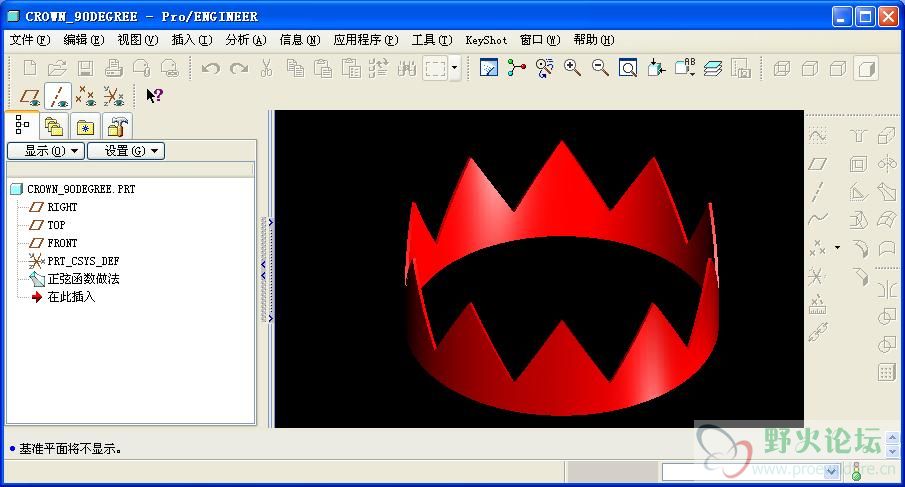This screenshot has height=487, width=905.
Task: Switch to no hidden display mode
Action: tap(838, 69)
